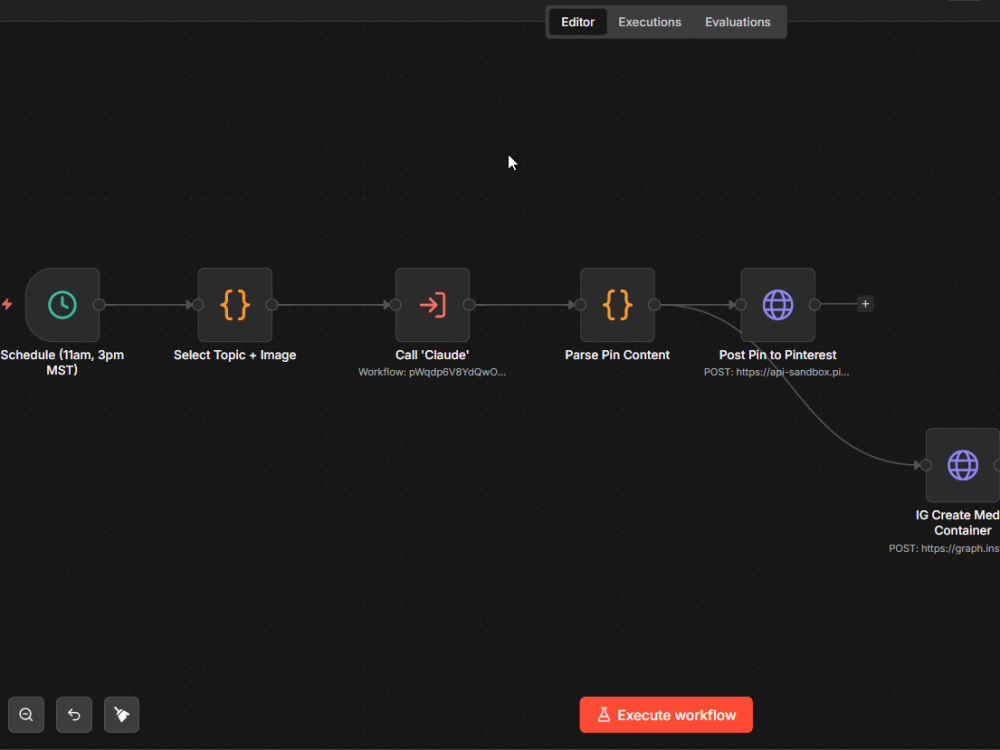Click the 'Post Pin to Pinterest' label

(x=777, y=355)
